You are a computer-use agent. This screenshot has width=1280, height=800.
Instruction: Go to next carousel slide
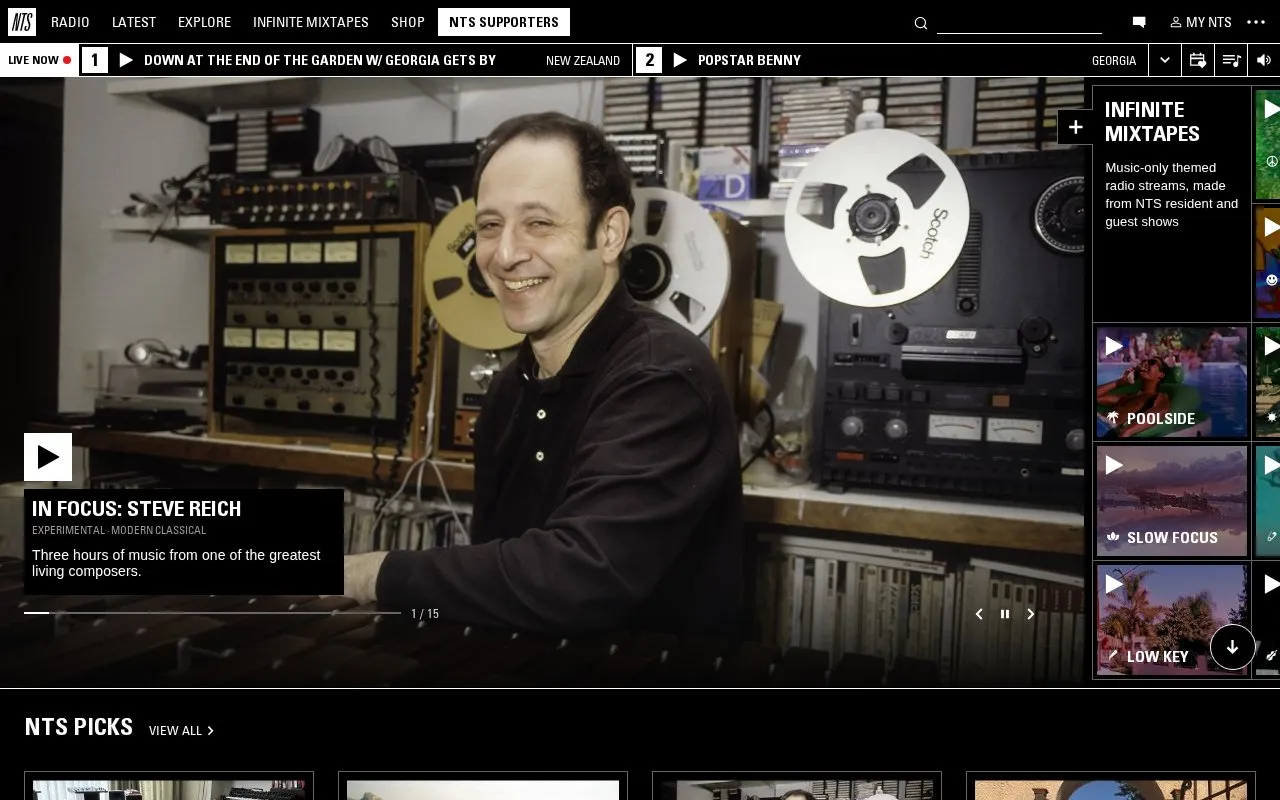1031,614
